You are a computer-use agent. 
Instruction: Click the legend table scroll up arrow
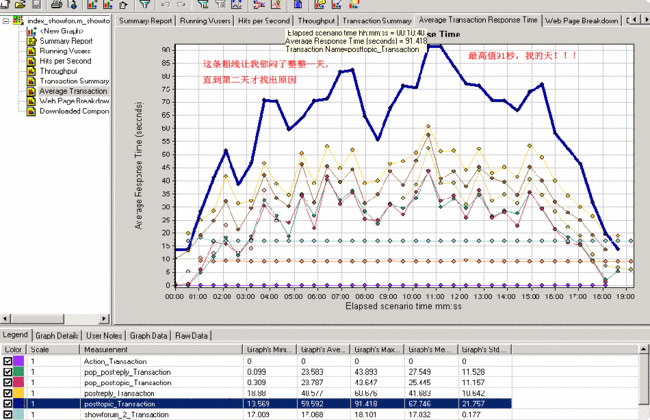[x=643, y=350]
